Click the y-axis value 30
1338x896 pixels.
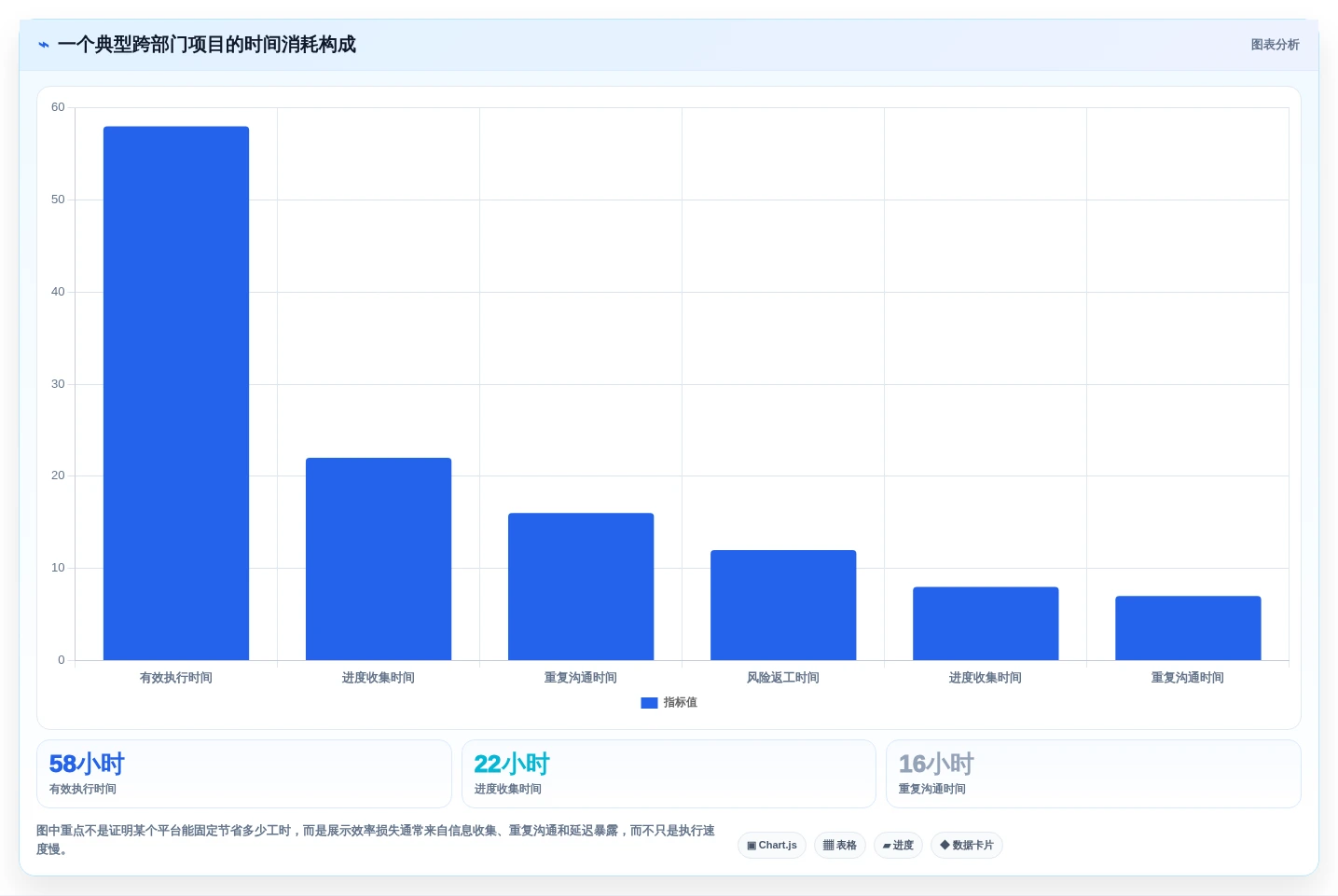click(x=58, y=384)
